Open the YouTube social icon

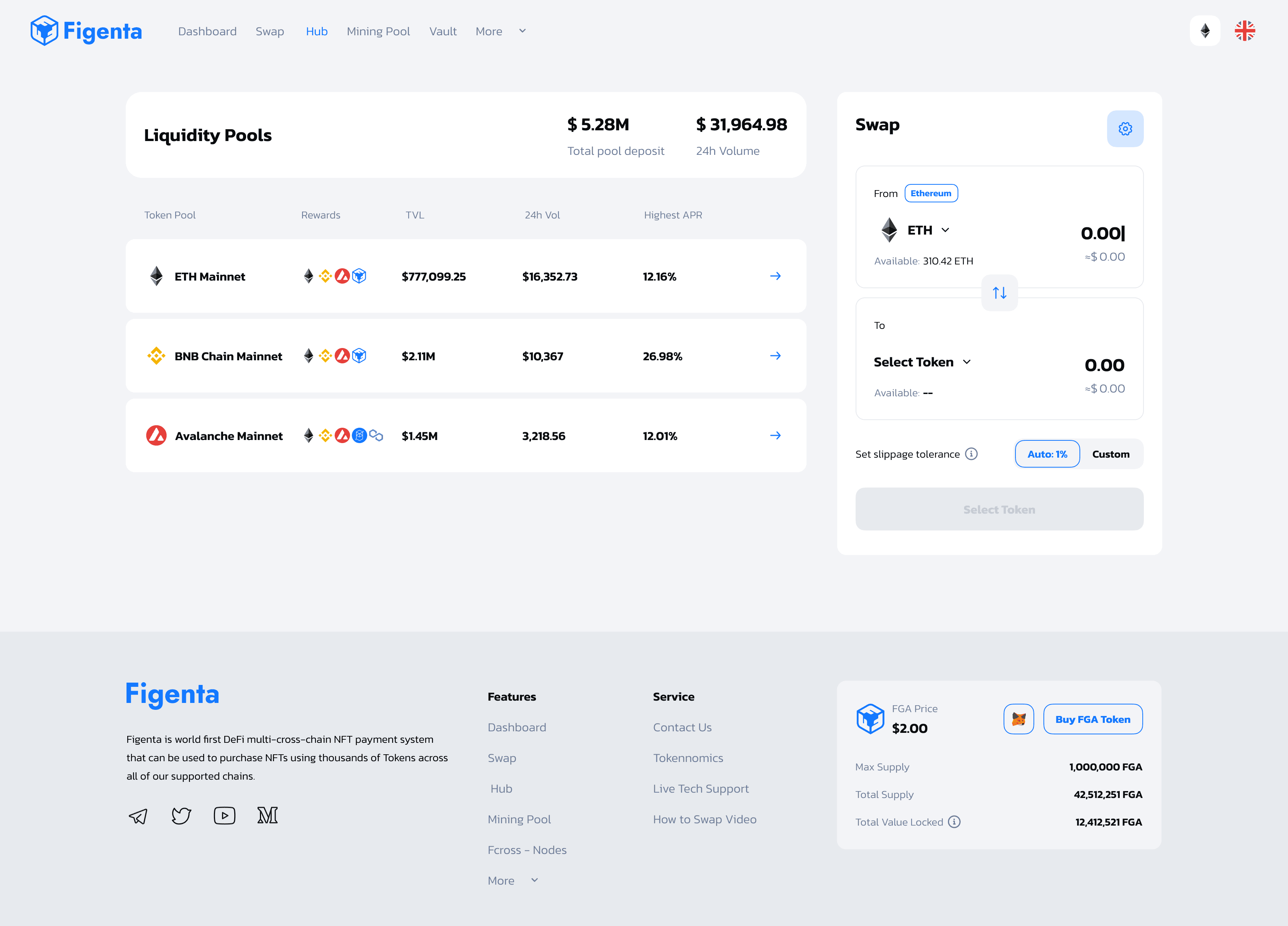click(x=224, y=816)
